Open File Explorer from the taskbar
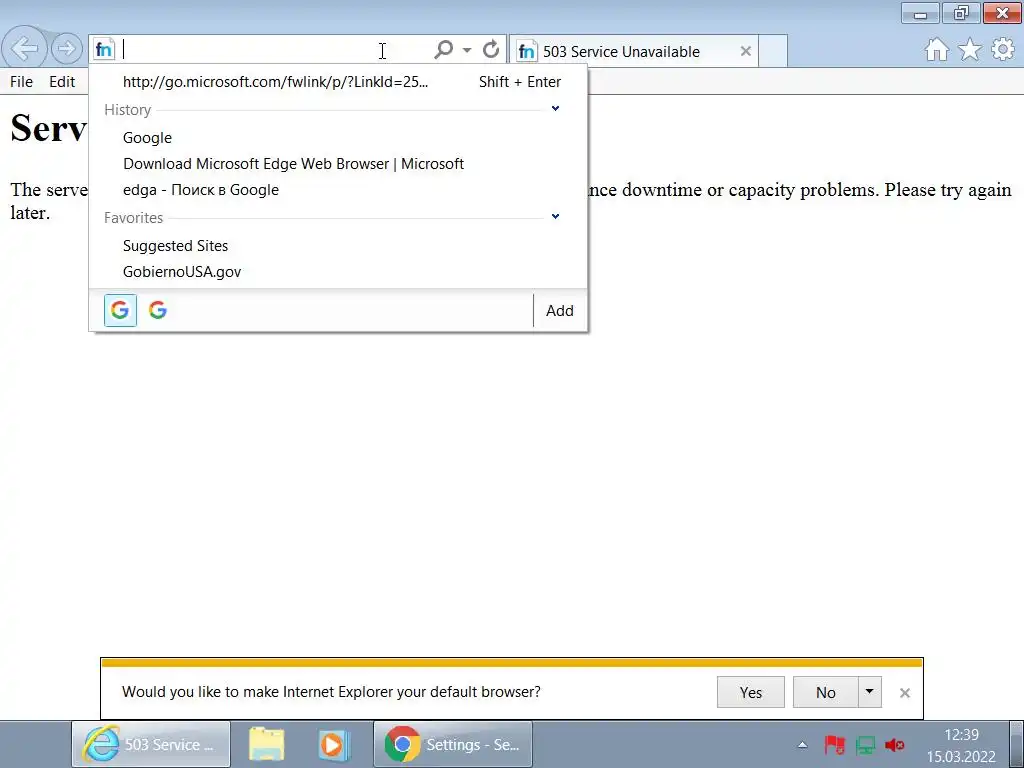This screenshot has width=1024, height=768. coord(266,744)
